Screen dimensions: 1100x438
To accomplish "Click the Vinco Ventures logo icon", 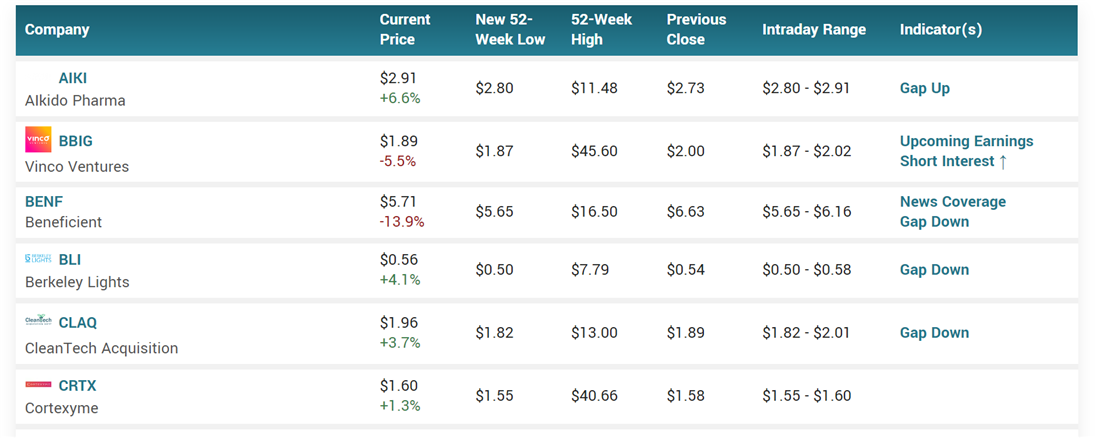I will 38,141.
